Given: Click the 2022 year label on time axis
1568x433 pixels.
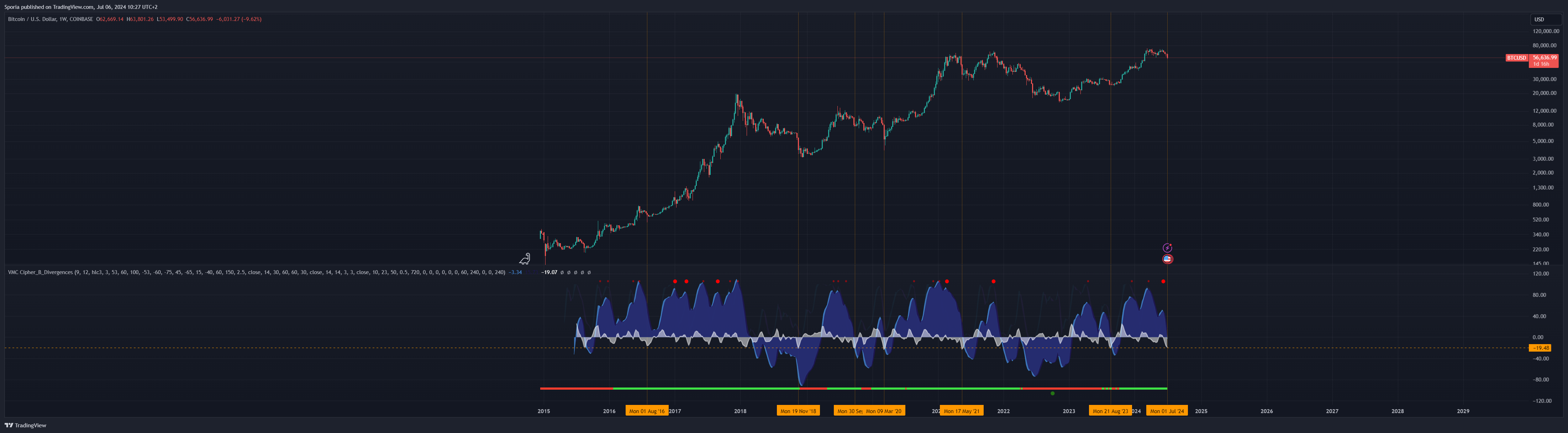Looking at the screenshot, I should click(x=1003, y=411).
